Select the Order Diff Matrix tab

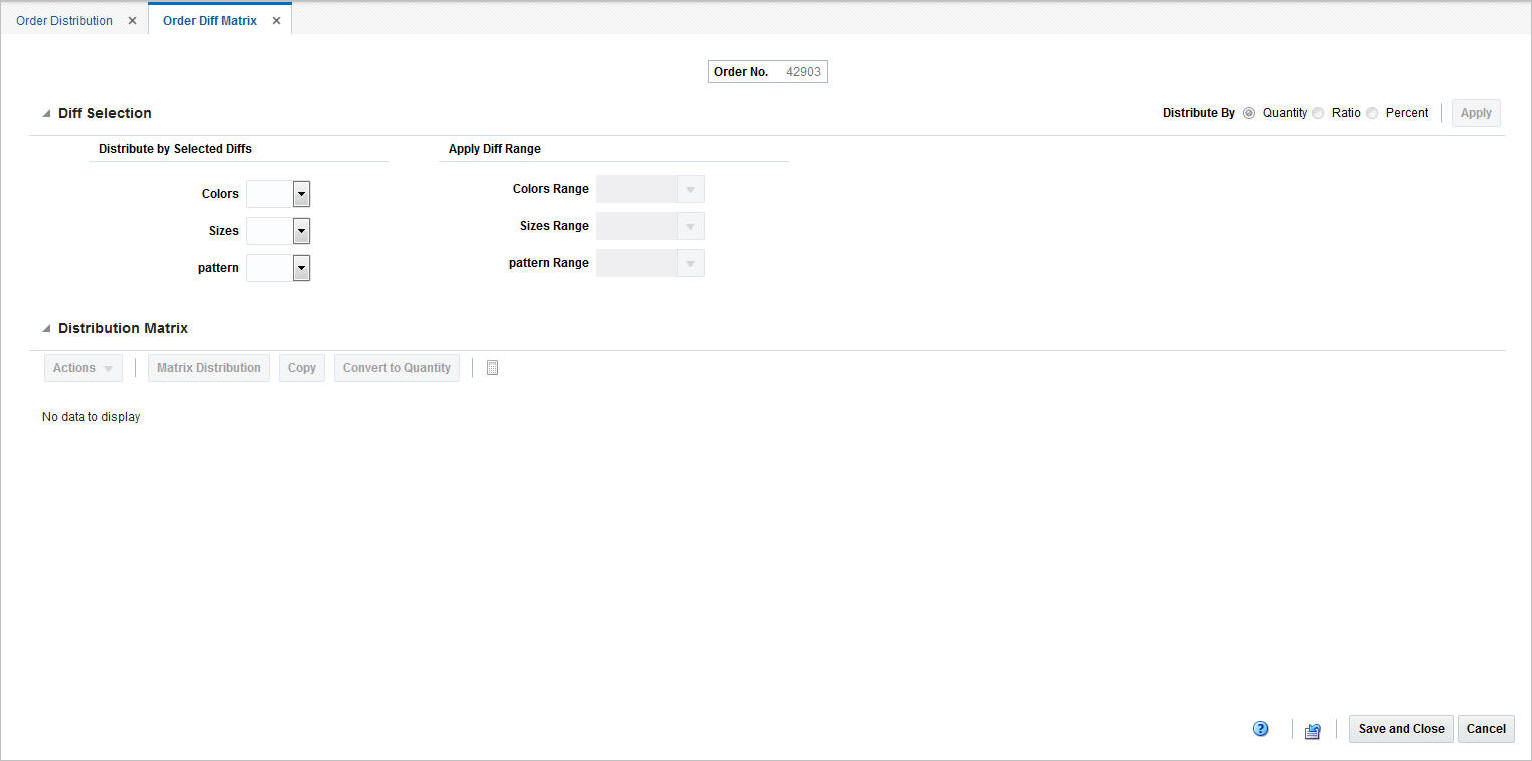coord(209,20)
